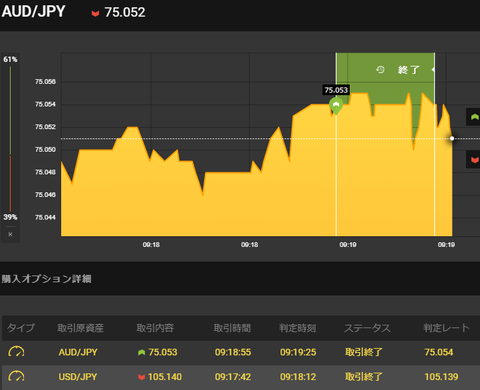Click the 75.053 price tooltip label
Viewport: 480px width, 390px height.
pyautogui.click(x=336, y=90)
